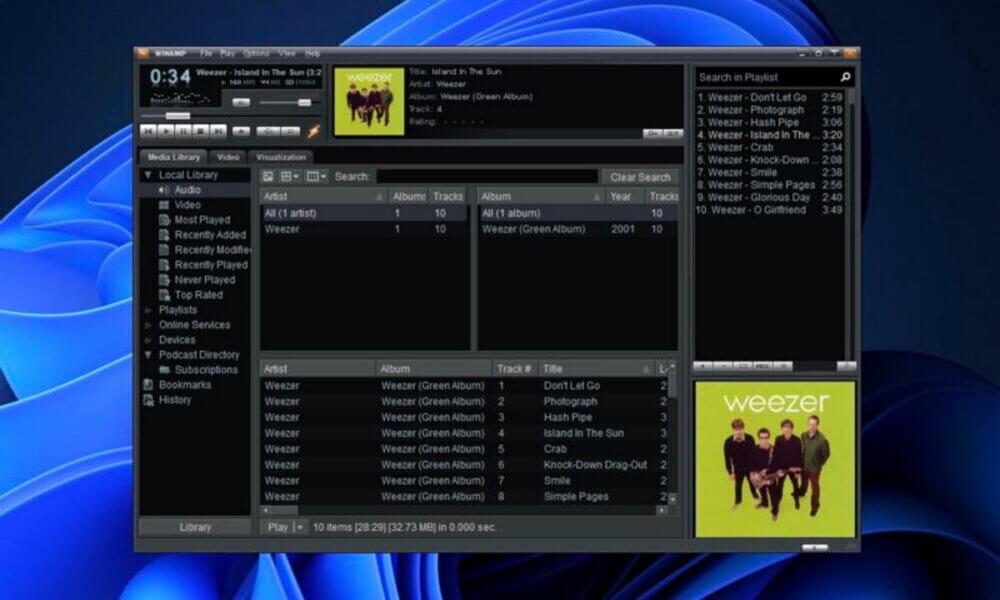The image size is (1000, 600).
Task: Expand the Online Services tree node
Action: pos(148,325)
